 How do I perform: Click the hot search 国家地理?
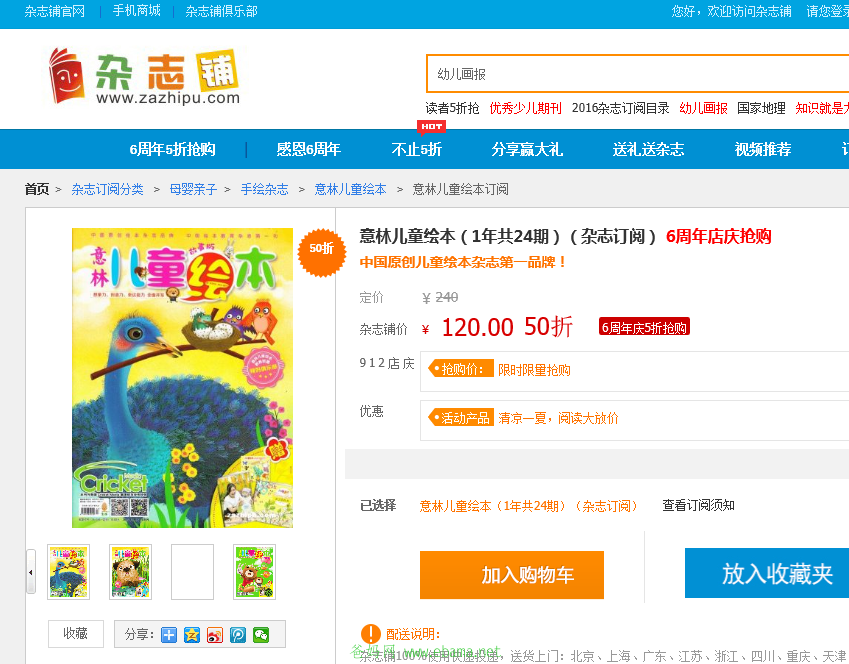tap(761, 108)
